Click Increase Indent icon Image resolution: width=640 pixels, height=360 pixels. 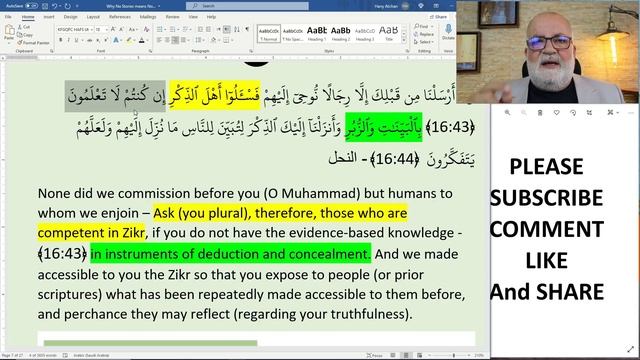click(209, 29)
